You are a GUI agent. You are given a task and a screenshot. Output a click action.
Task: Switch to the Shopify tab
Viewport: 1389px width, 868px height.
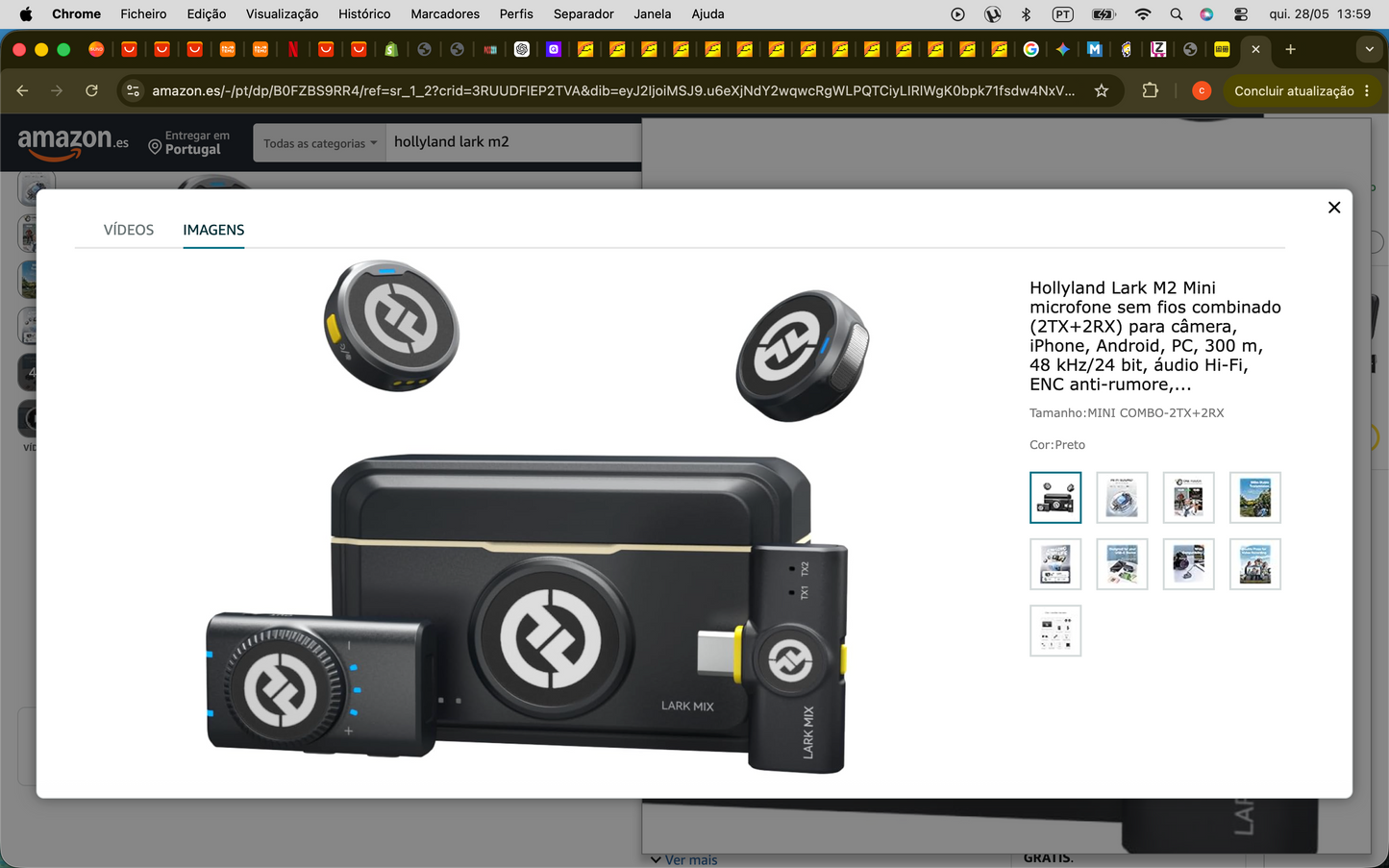tap(391, 49)
